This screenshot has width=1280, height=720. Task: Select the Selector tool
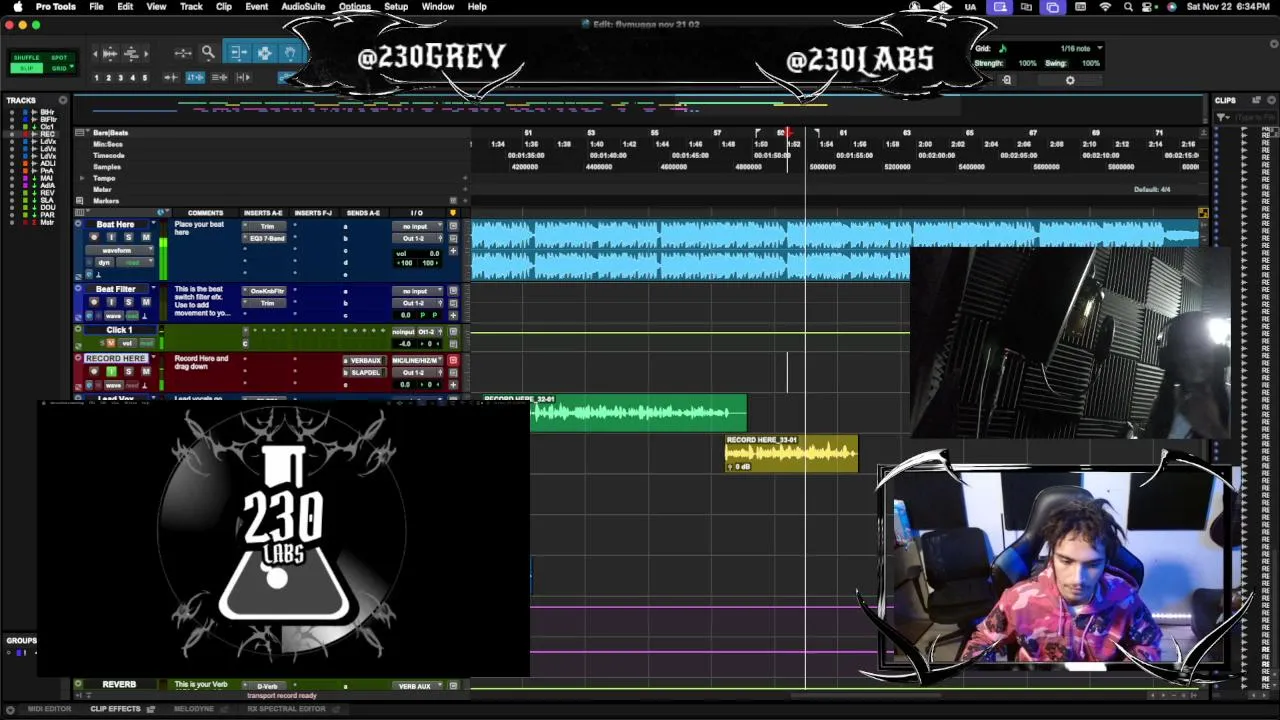264,53
